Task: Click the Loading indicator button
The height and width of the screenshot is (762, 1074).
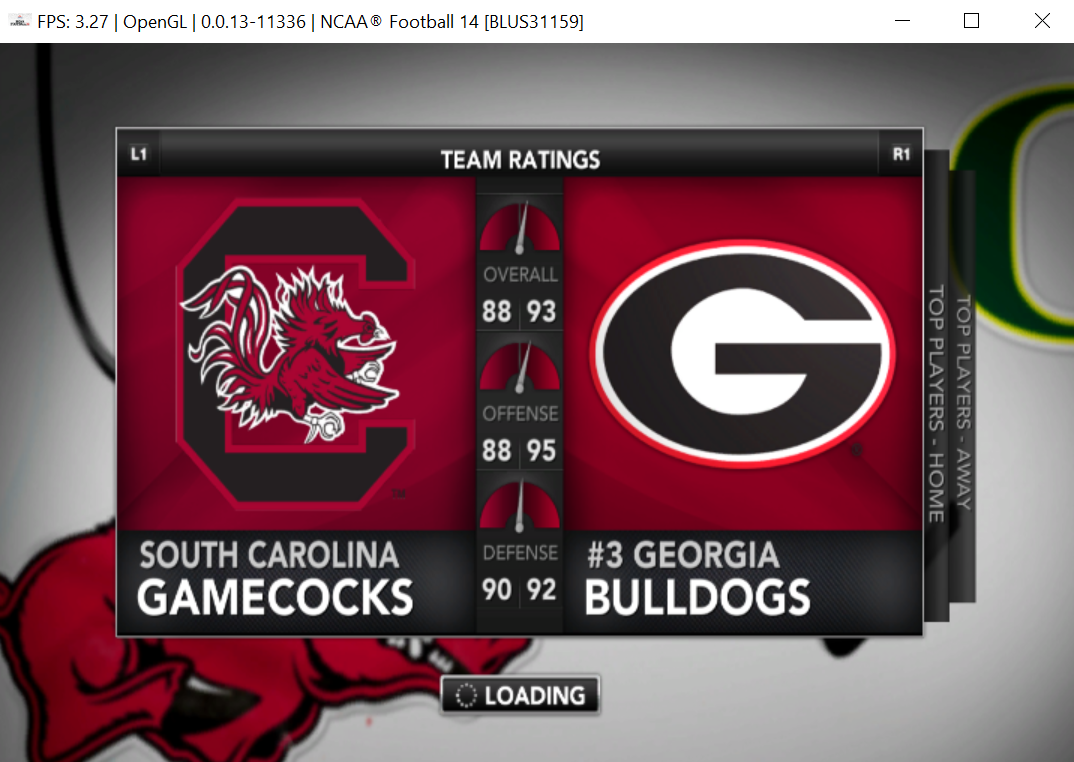Action: (x=520, y=695)
